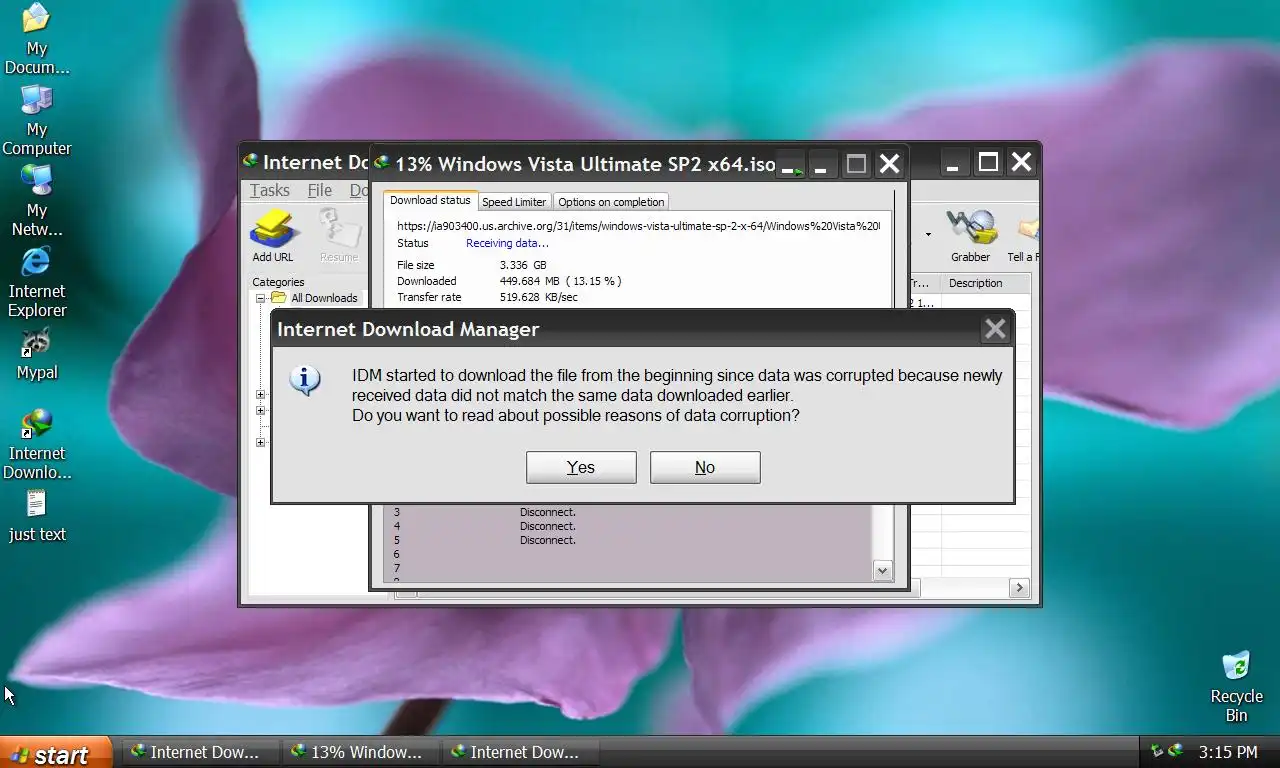Click the archive.org download URL text
1280x768 pixels.
coord(639,226)
